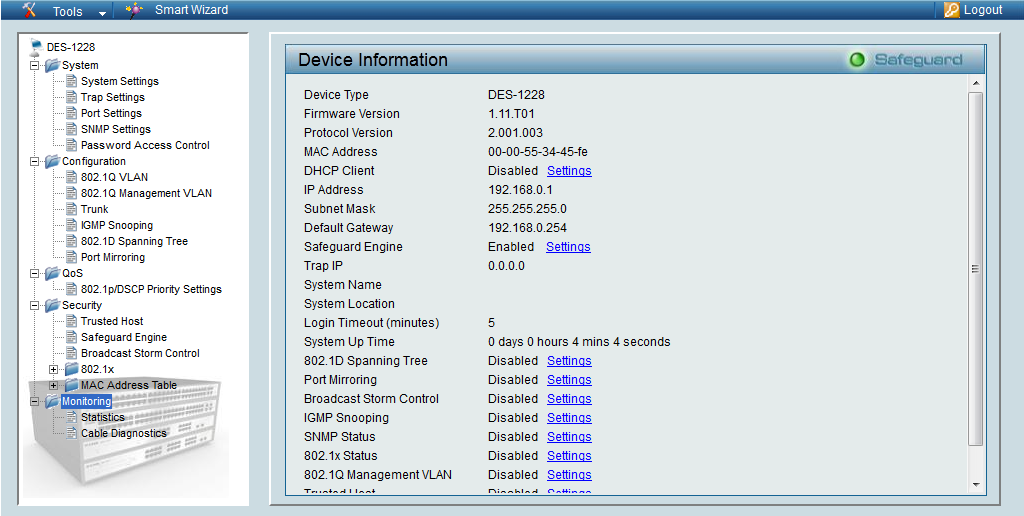Click the Cable Diagnostics page icon

pos(71,433)
